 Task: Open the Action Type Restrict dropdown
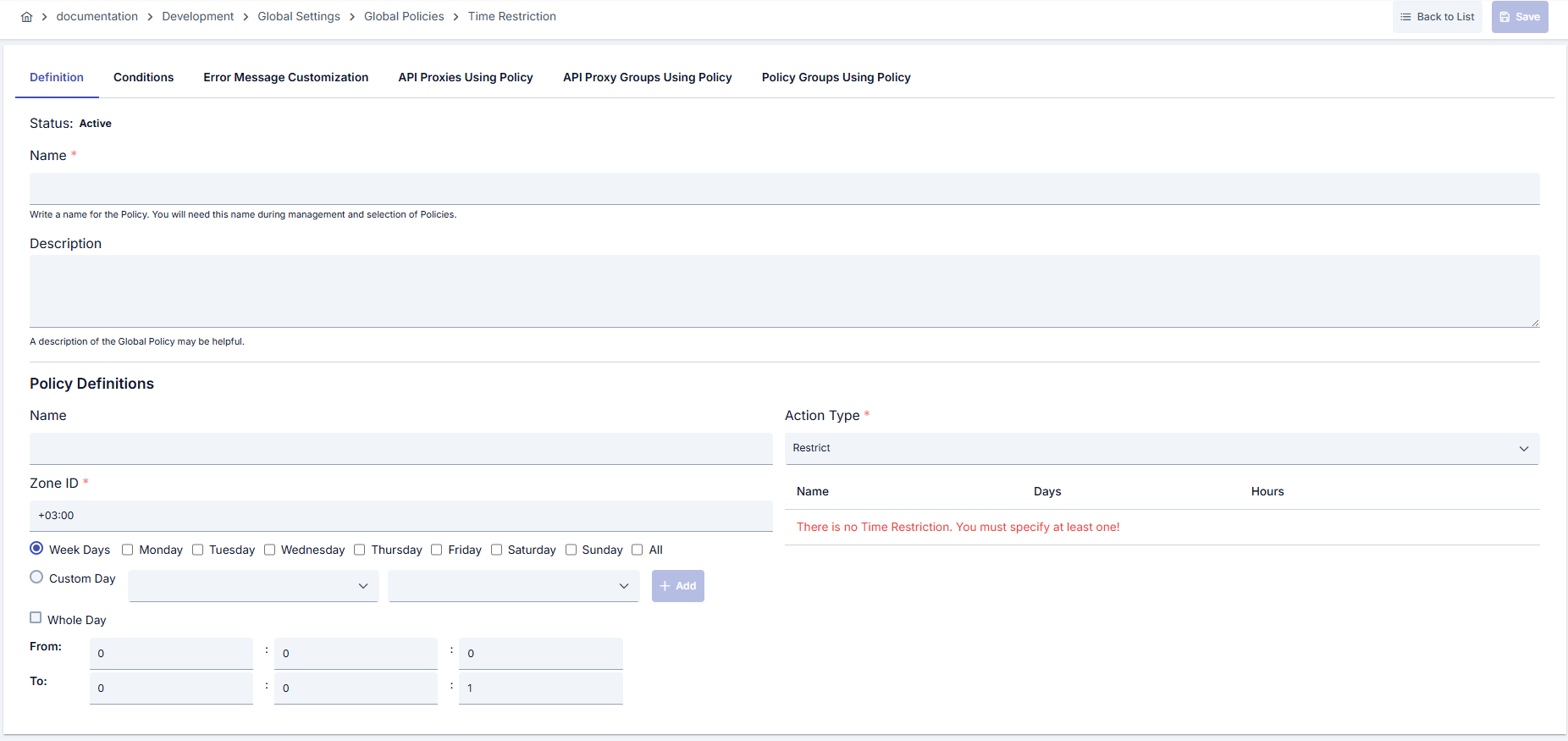(1162, 449)
